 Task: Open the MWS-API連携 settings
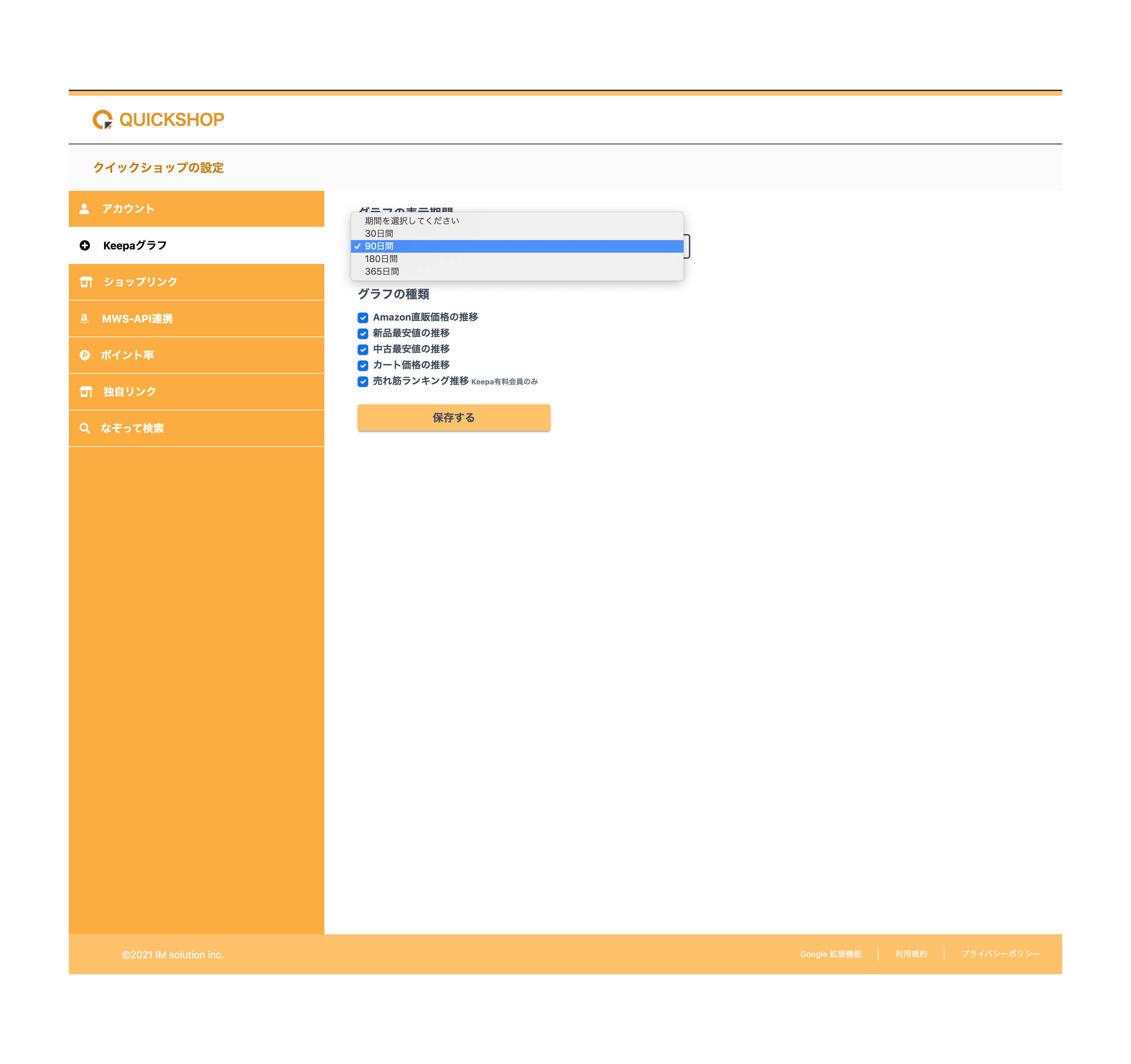[196, 319]
